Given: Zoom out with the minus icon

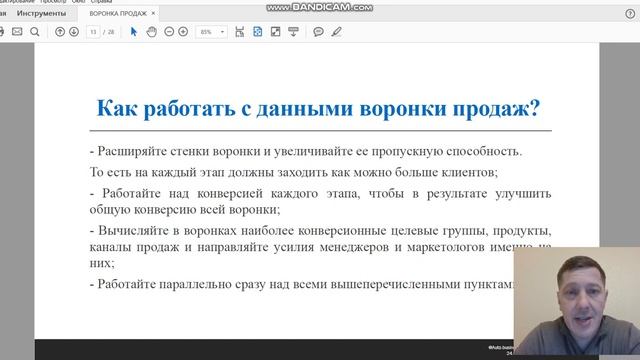Looking at the screenshot, I should 169,31.
